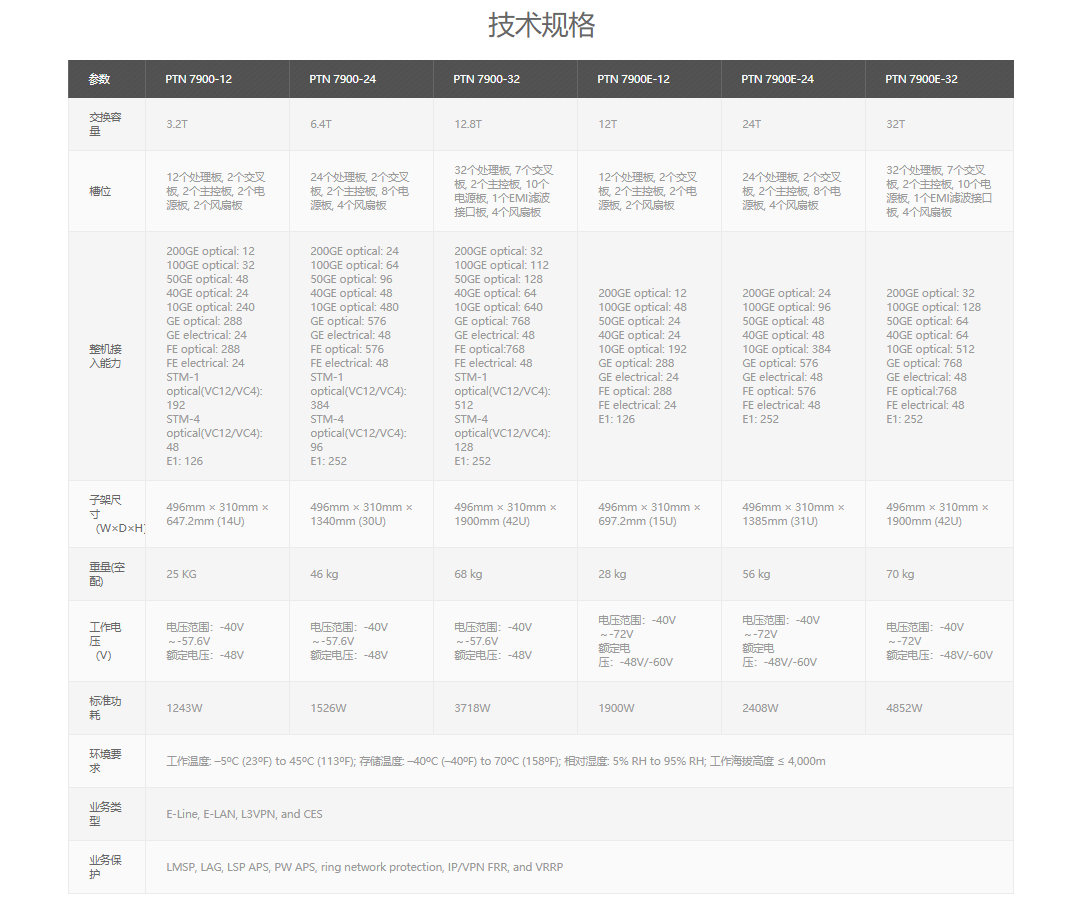Viewport: 1068px width, 903px height.
Task: Select the 1340mm (30U) dimension cell
Action: [361, 514]
